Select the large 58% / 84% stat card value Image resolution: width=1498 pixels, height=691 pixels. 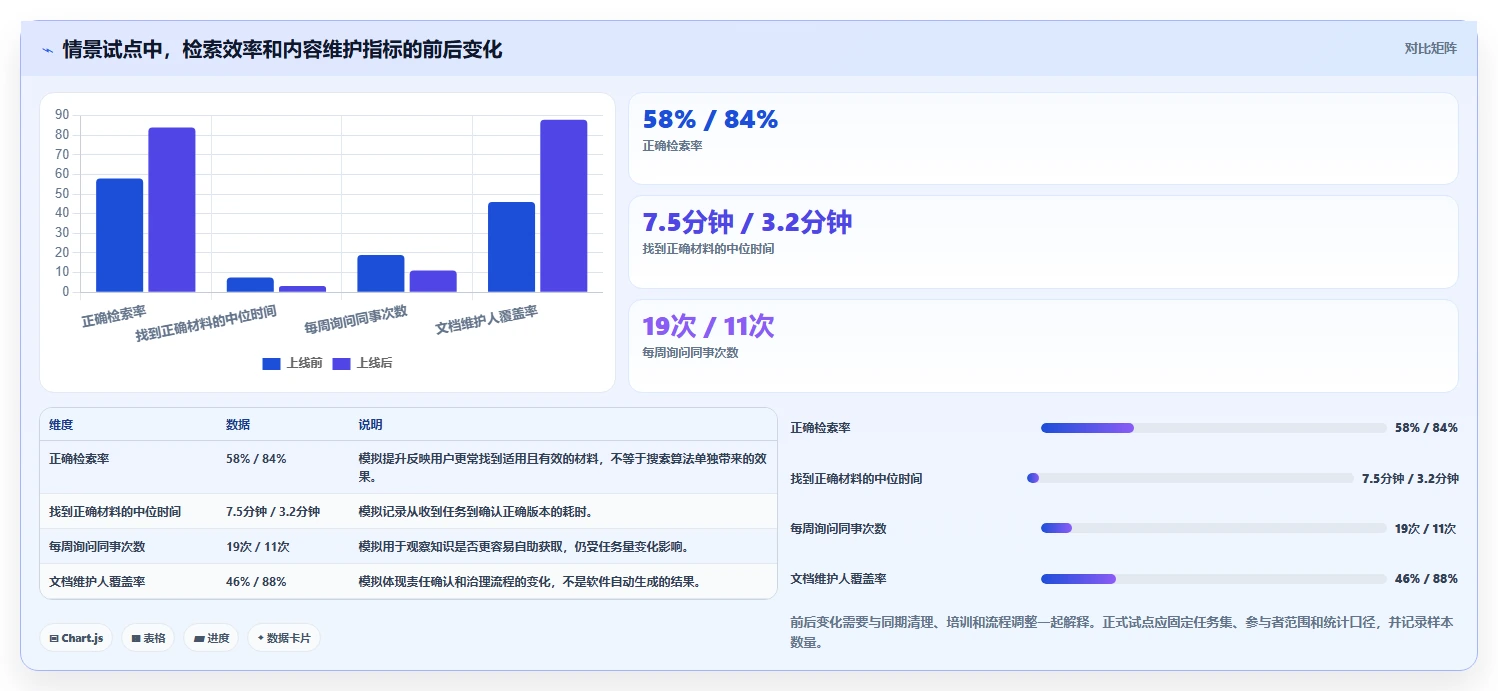(x=710, y=119)
